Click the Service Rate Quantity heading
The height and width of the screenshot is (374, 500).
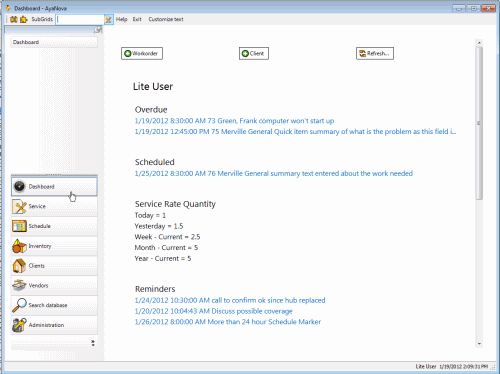[175, 204]
